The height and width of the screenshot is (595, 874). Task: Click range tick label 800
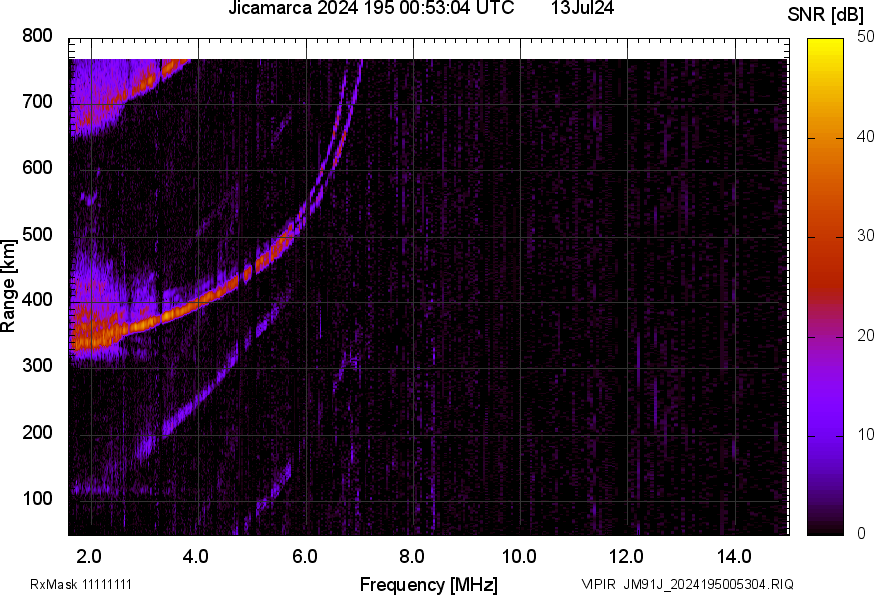[x=37, y=36]
